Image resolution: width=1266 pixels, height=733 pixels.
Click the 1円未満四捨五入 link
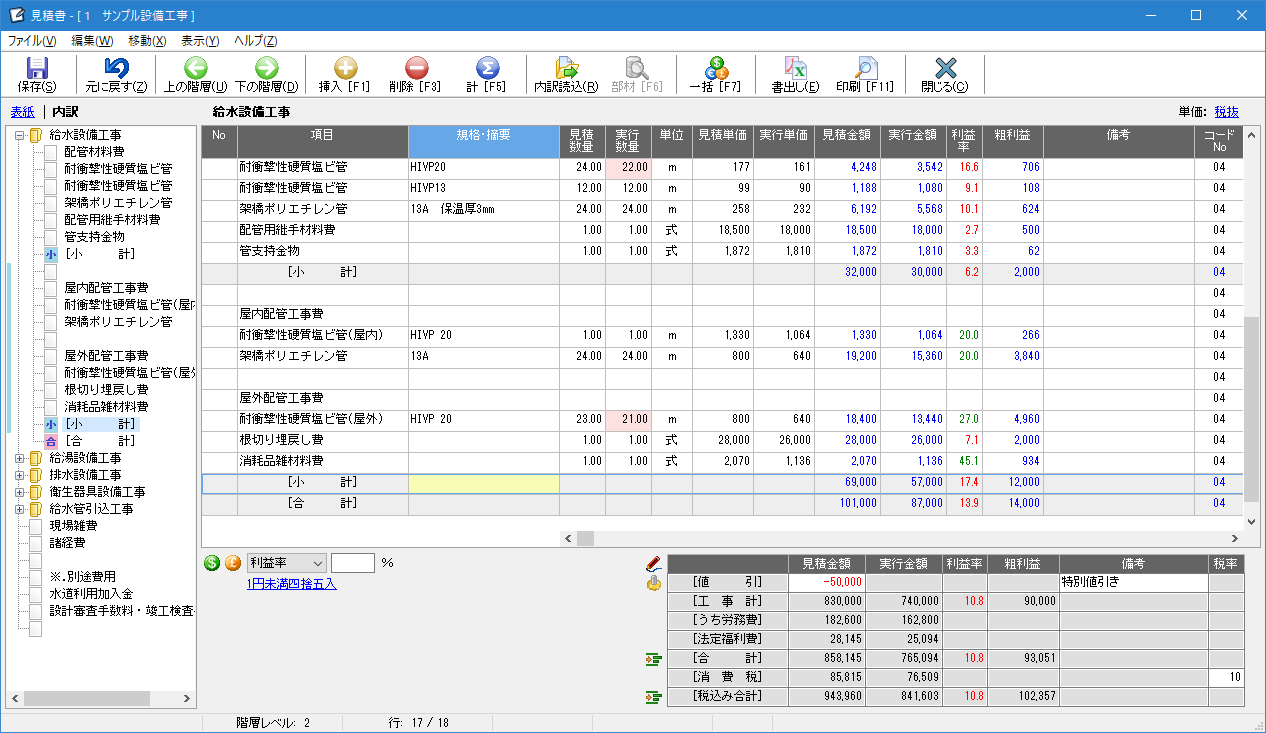(291, 583)
